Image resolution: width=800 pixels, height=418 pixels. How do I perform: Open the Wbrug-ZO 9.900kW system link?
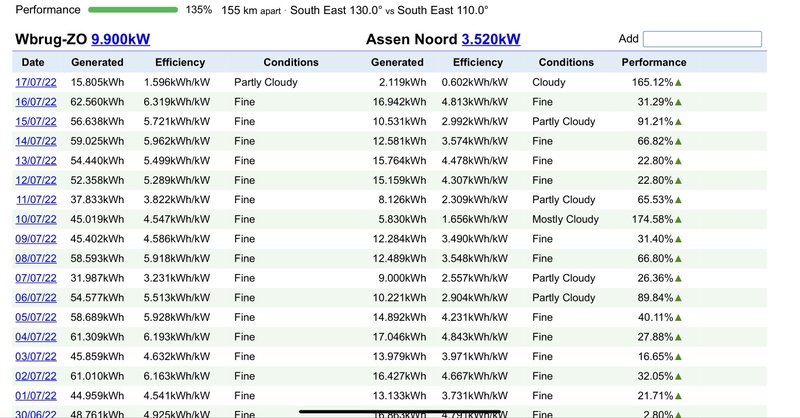click(x=120, y=39)
